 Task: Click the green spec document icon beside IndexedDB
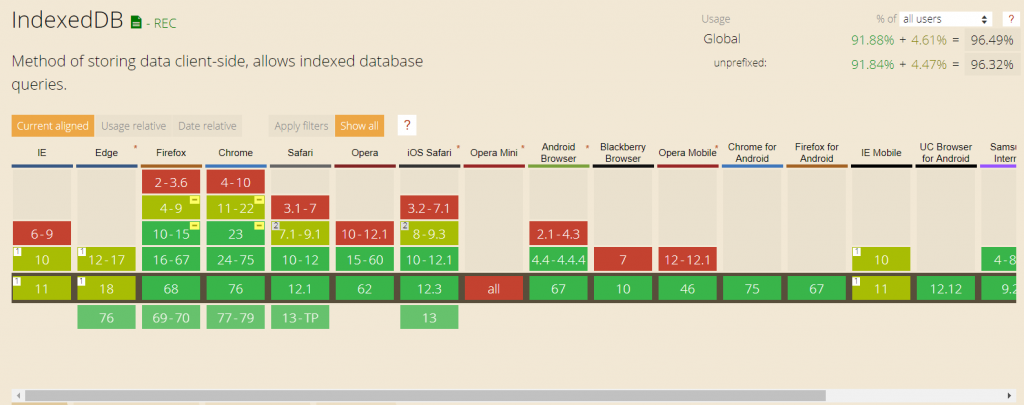click(x=136, y=22)
